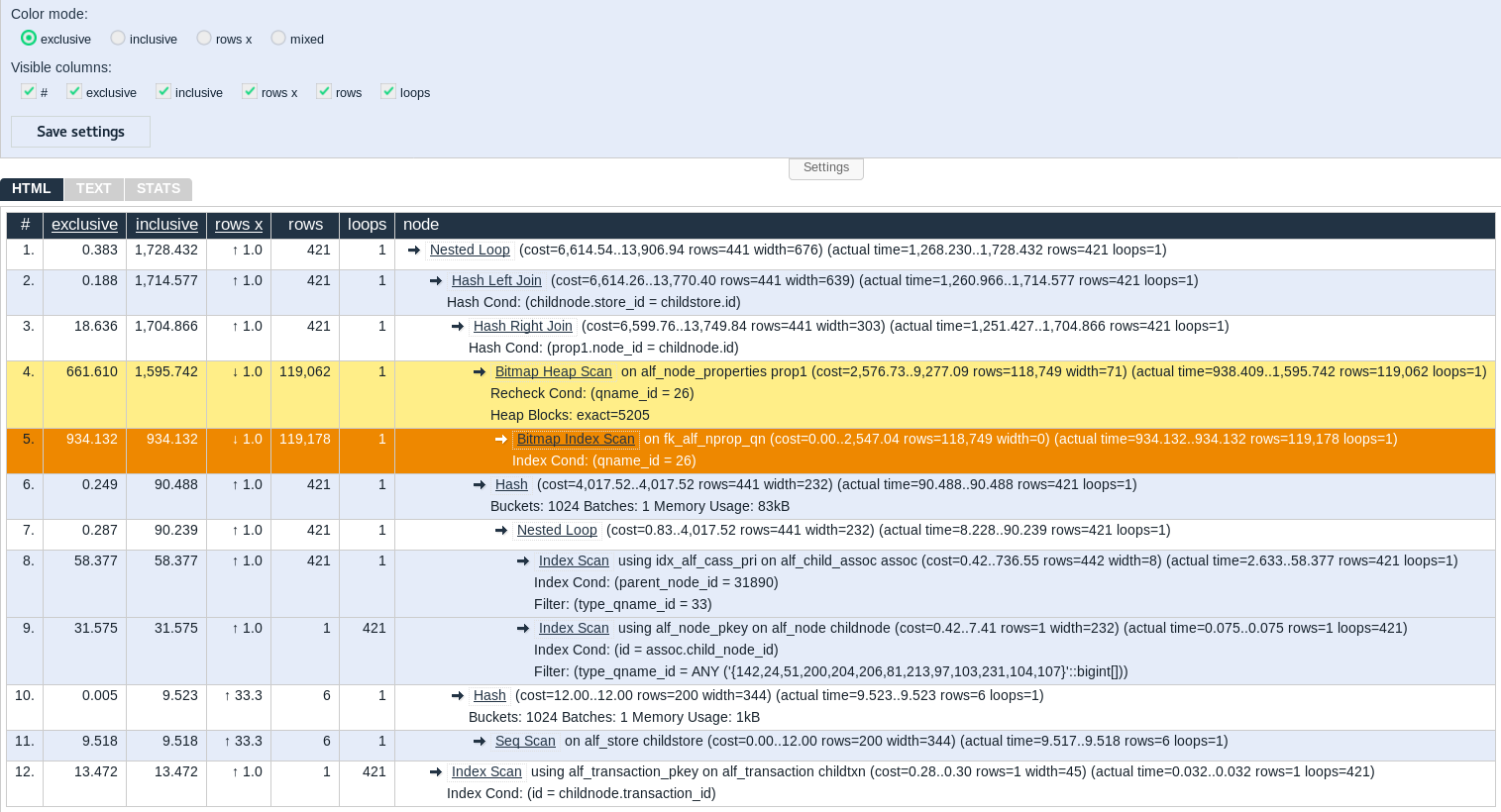This screenshot has height=812, width=1501.
Task: Toggle the rows visible column checkbox
Action: pyautogui.click(x=324, y=91)
